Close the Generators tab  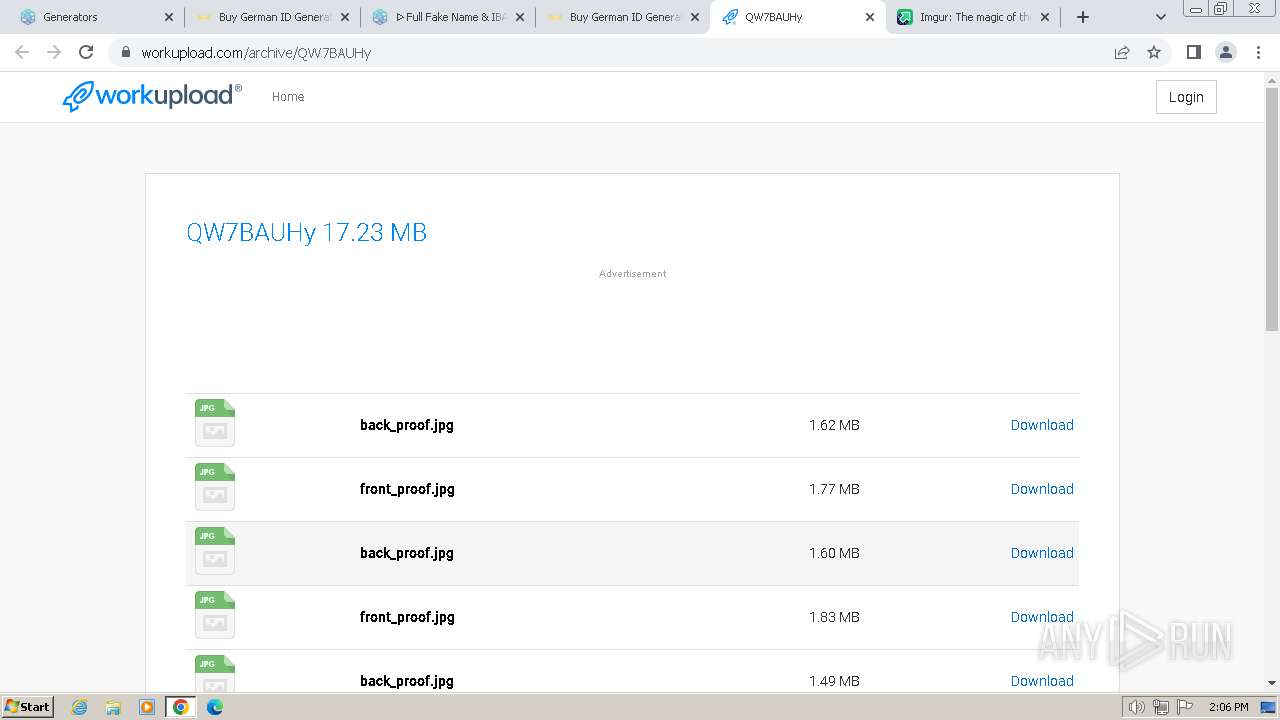coord(169,17)
